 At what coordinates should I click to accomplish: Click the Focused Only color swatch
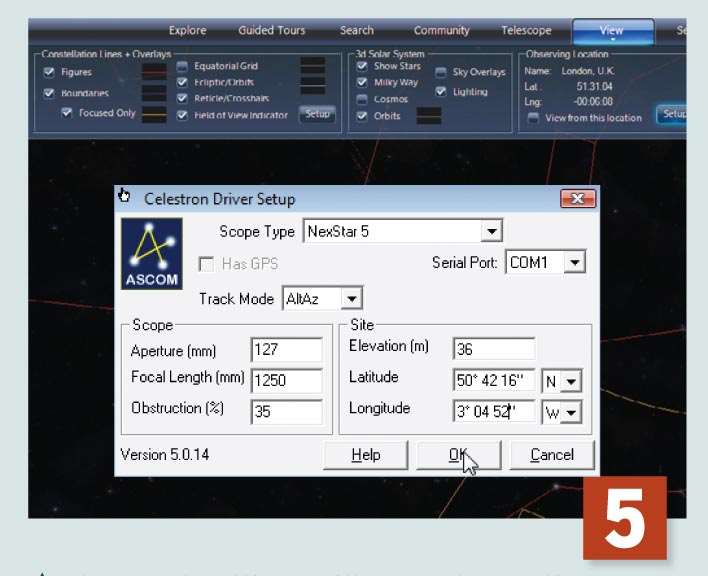154,114
